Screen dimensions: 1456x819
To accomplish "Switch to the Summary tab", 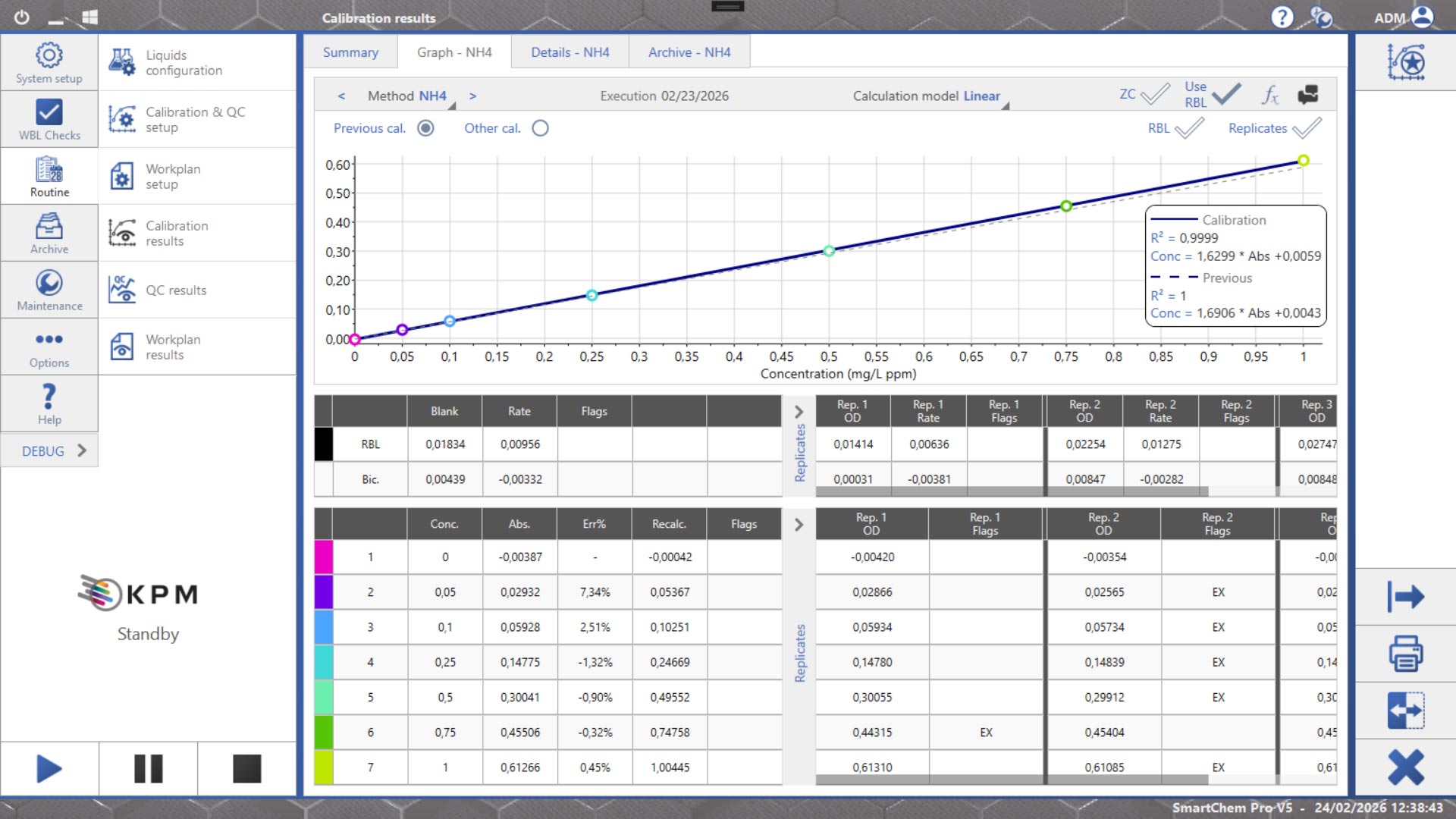I will pyautogui.click(x=350, y=52).
